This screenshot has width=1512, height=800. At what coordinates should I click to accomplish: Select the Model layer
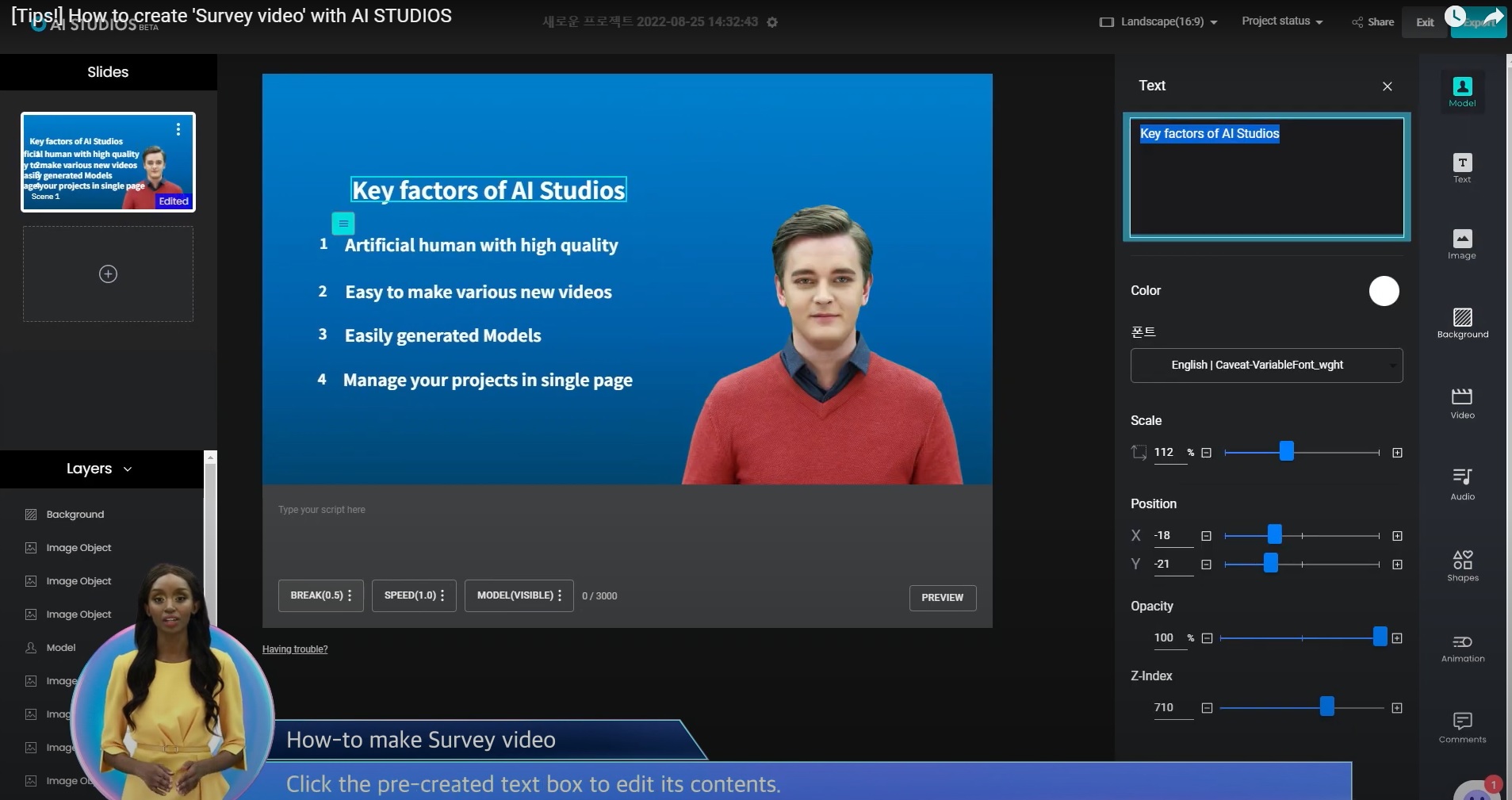[x=60, y=648]
